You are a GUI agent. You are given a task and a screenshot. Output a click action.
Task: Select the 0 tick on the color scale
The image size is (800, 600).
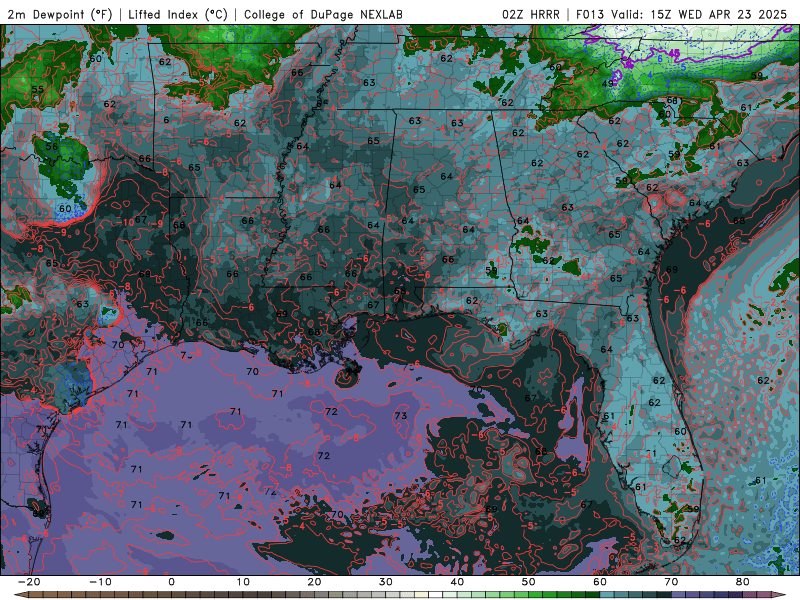click(171, 582)
